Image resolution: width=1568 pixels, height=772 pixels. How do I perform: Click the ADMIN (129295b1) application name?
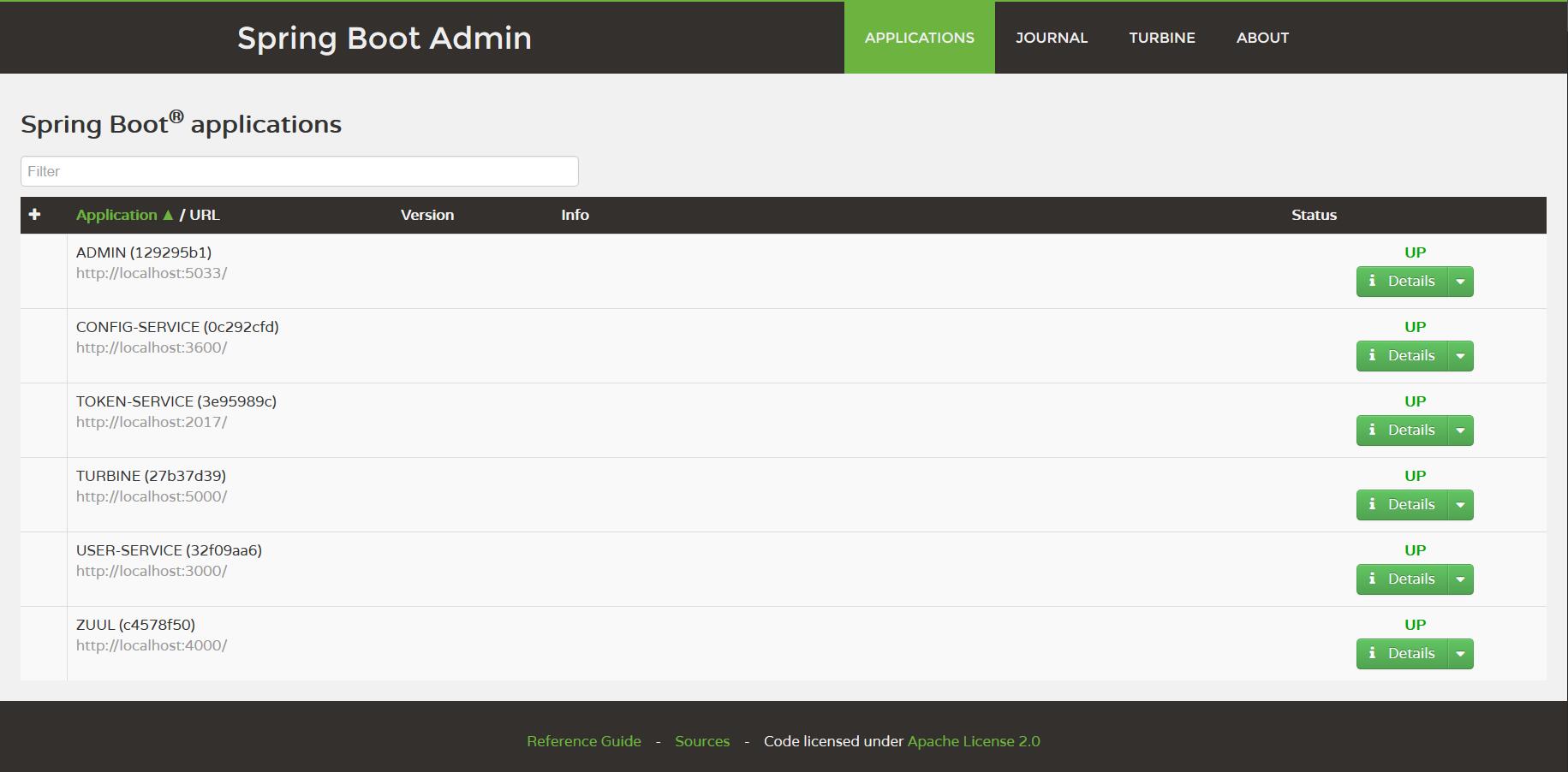click(x=144, y=252)
